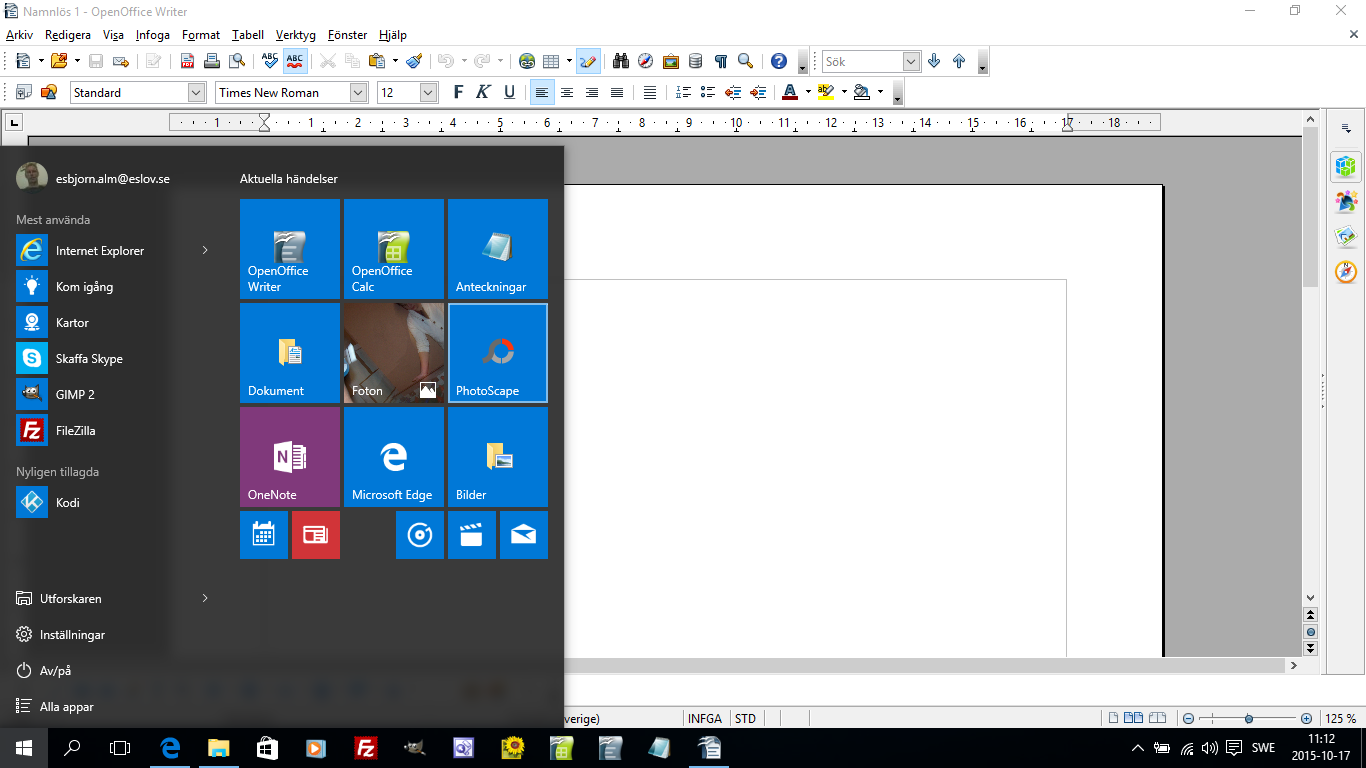Click the Print icon in toolbar
This screenshot has width=1366, height=768.
tap(212, 61)
